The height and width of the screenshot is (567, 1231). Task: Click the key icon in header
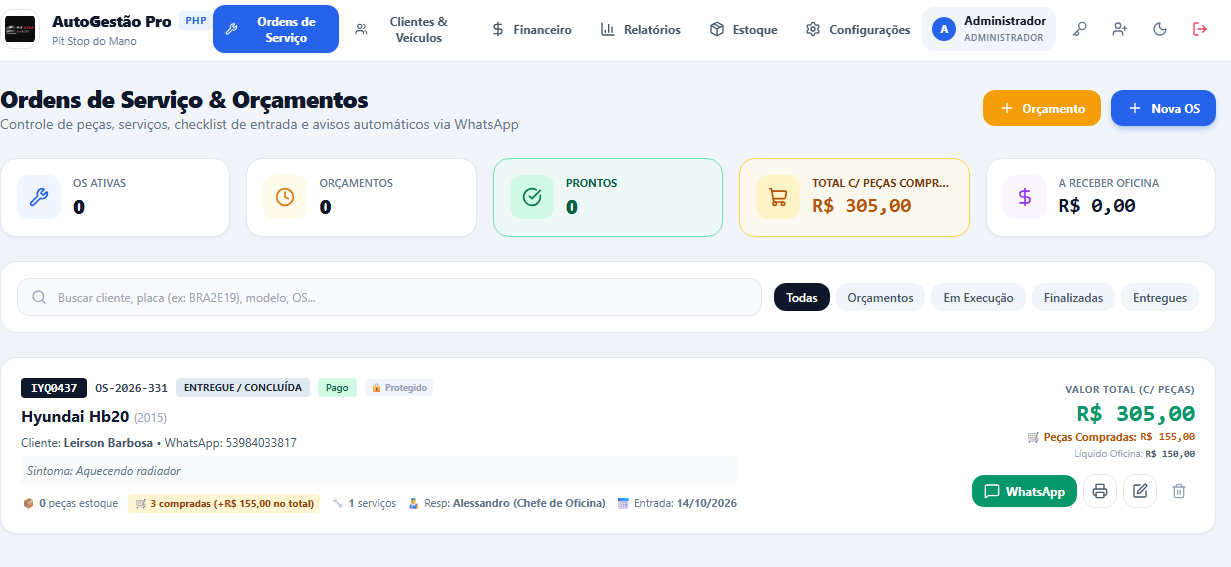1080,29
